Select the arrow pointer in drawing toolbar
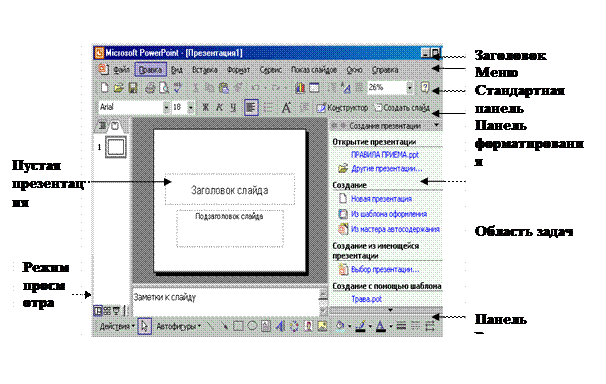This screenshot has width=606, height=384. [x=145, y=326]
